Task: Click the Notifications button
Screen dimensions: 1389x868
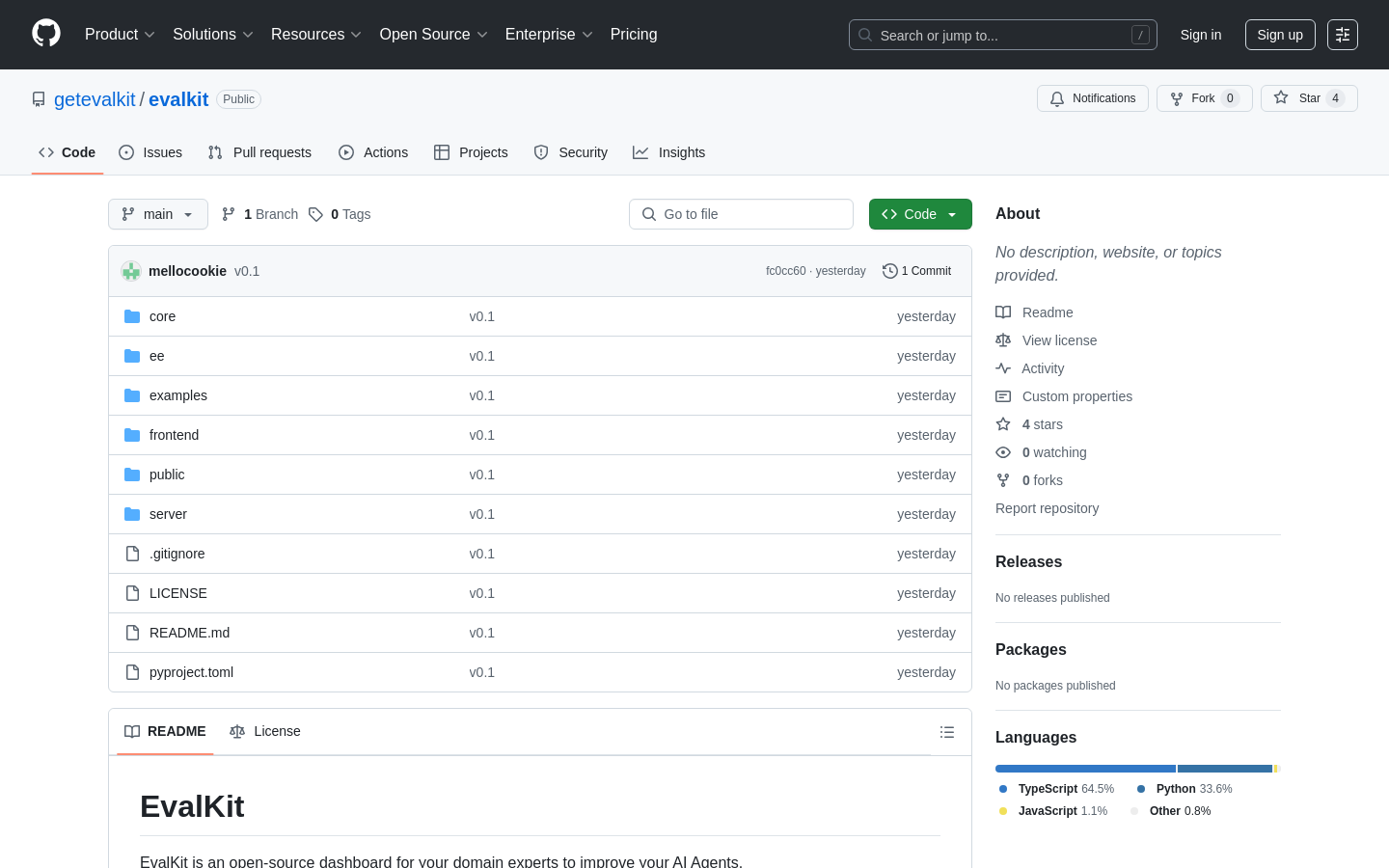Action: click(1093, 98)
